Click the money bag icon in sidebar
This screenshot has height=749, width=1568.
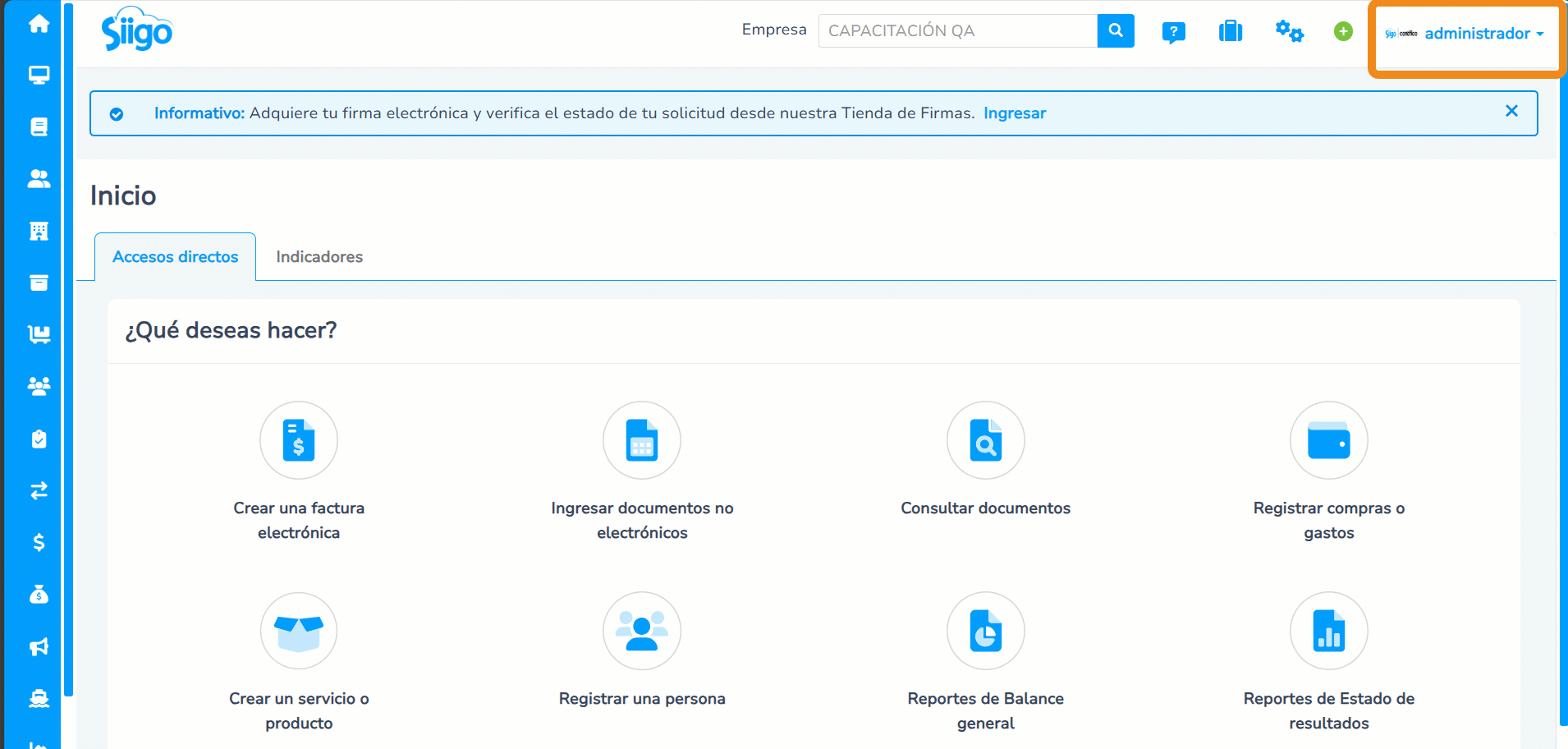point(39,595)
